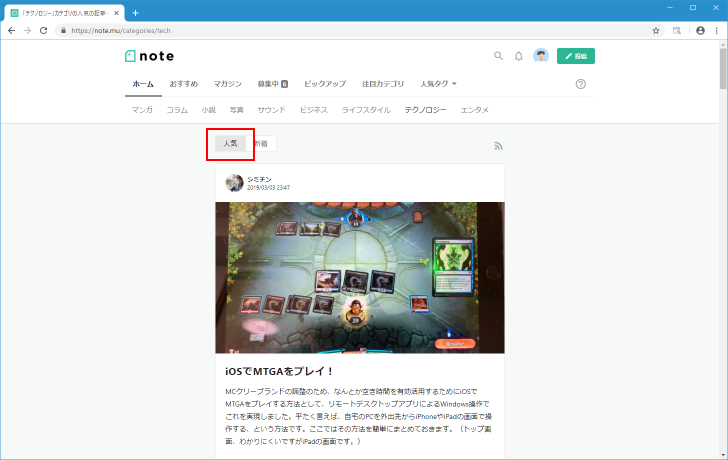
Task: Open the テクノロジー category
Action: click(425, 110)
